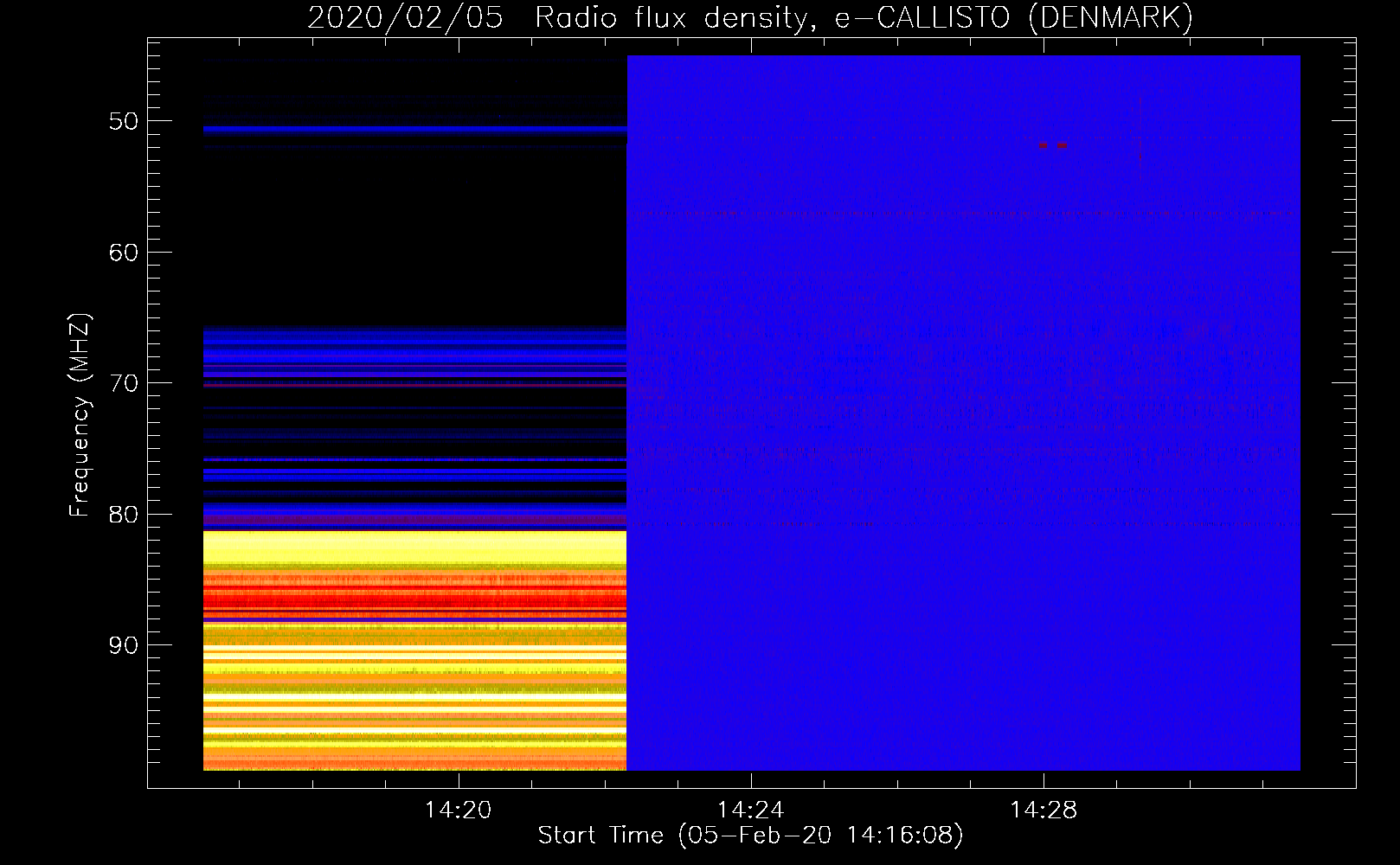Click the "Frequency (MHZ)" y-axis label
Viewport: 1400px width, 865px height.
point(80,415)
